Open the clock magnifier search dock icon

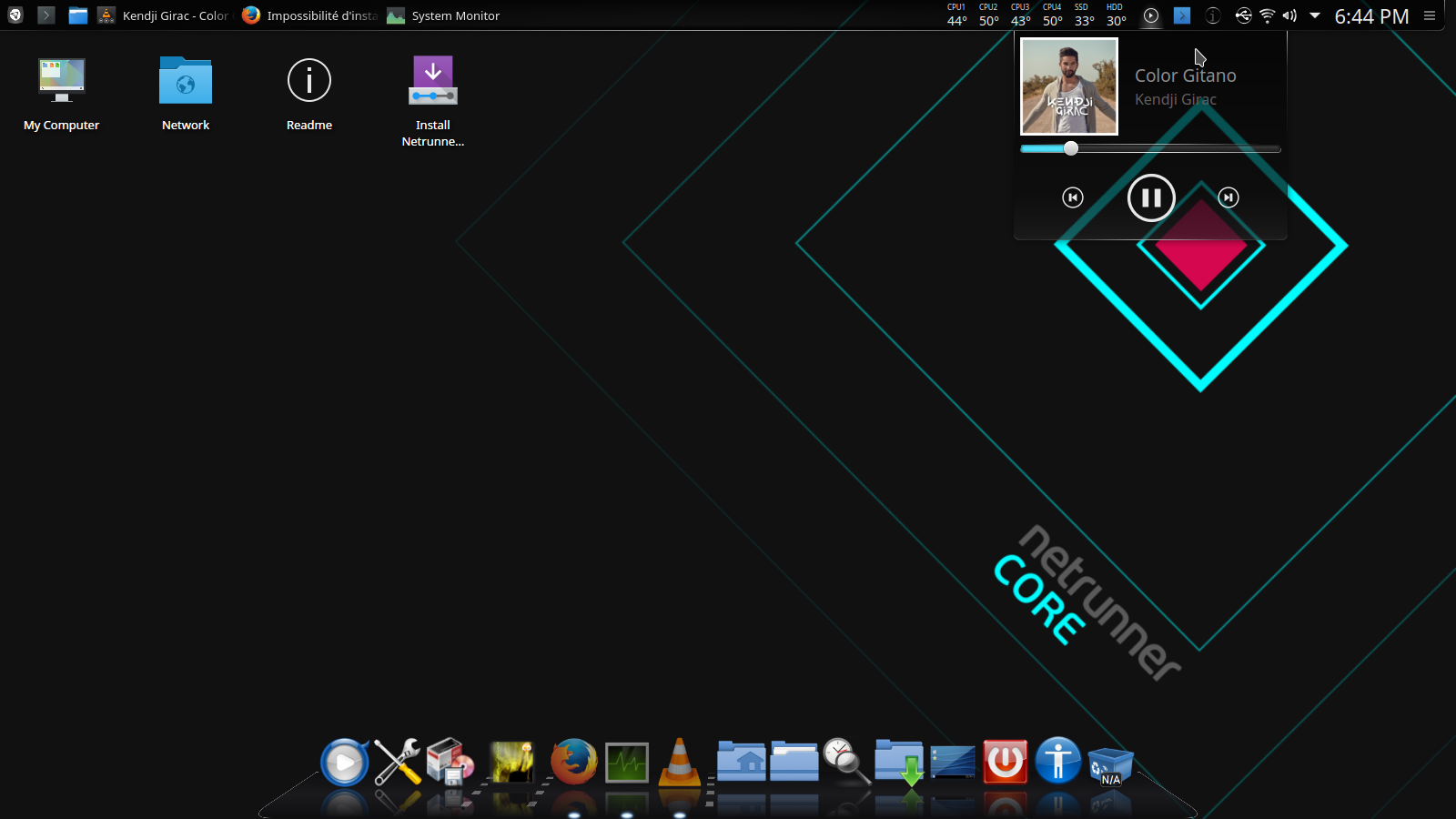pyautogui.click(x=847, y=762)
